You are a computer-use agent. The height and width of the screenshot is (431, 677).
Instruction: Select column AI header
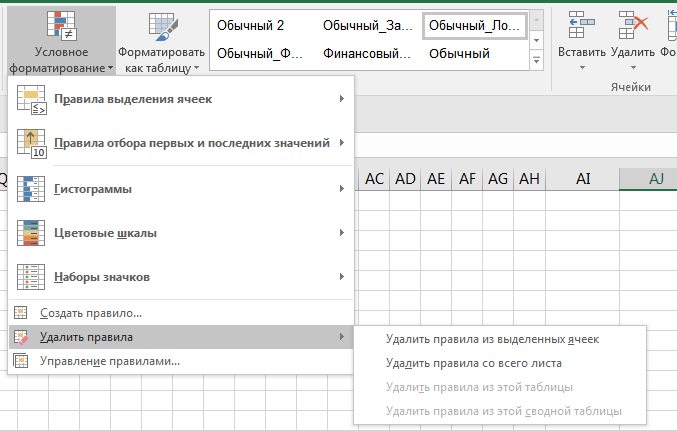[583, 178]
